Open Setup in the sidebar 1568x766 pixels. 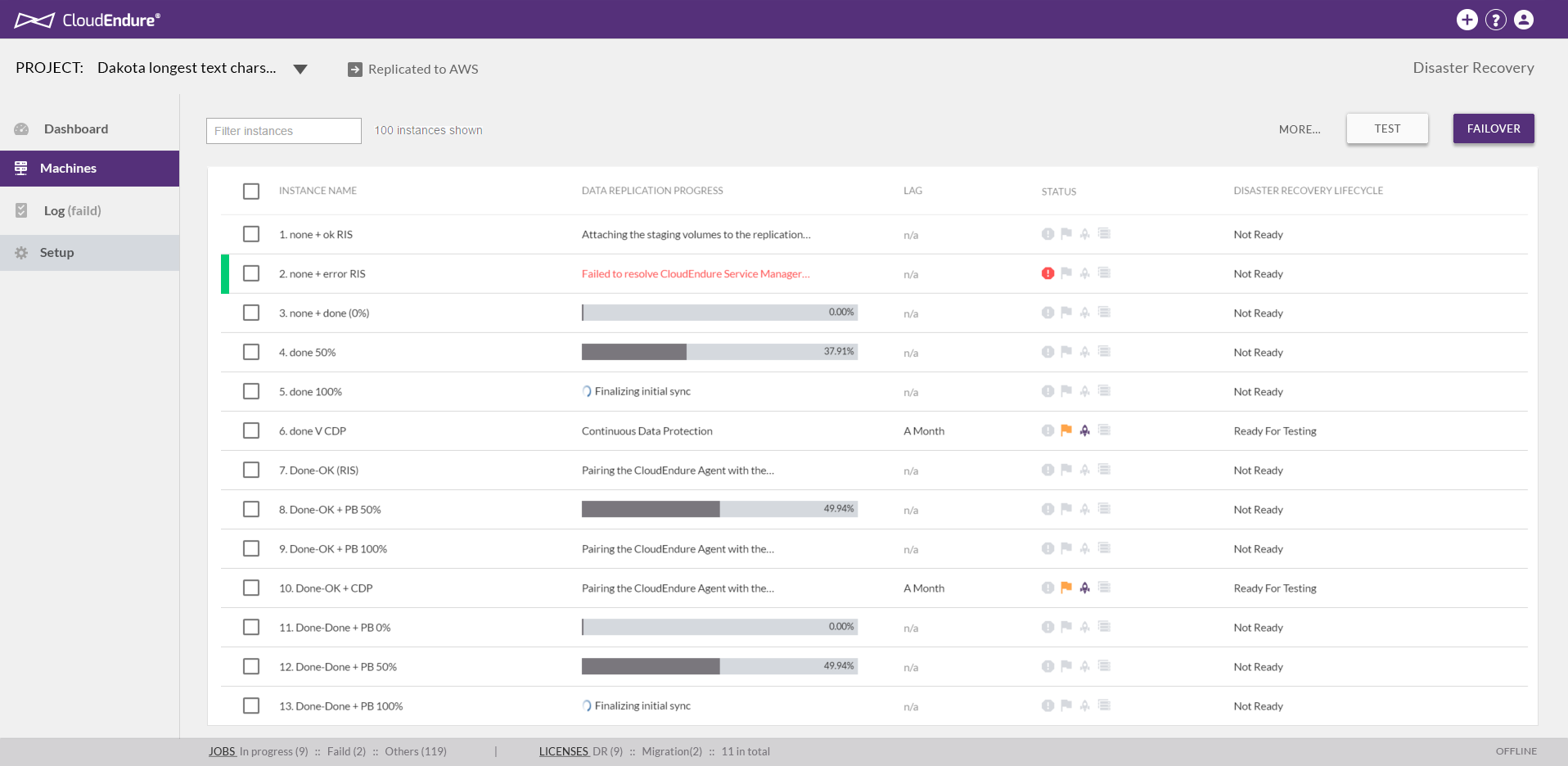tap(56, 253)
